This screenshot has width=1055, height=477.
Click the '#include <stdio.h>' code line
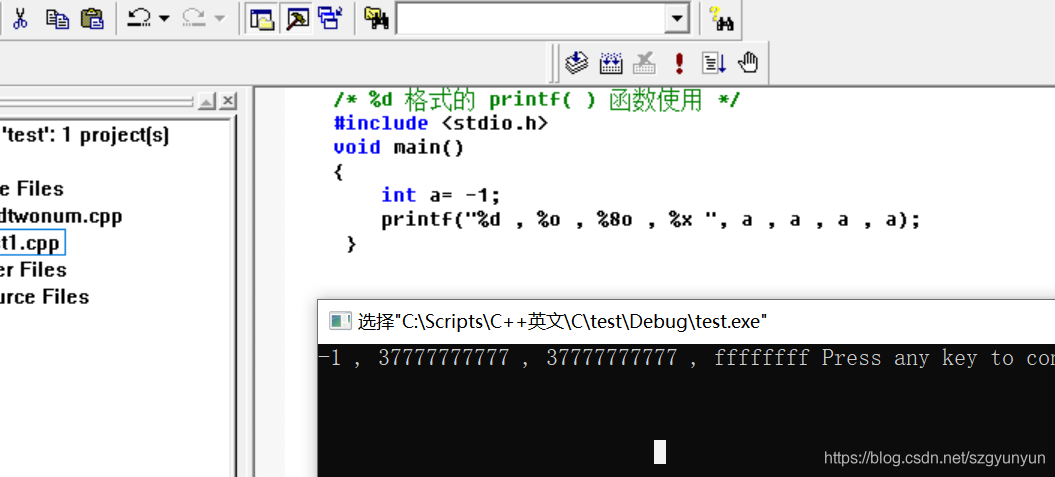441,123
